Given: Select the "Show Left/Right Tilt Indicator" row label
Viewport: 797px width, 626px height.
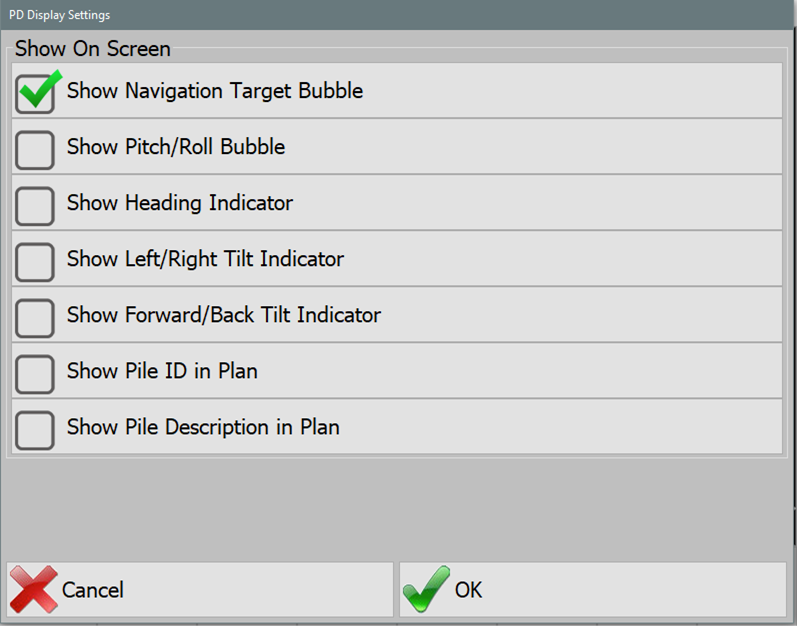Looking at the screenshot, I should coord(205,259).
